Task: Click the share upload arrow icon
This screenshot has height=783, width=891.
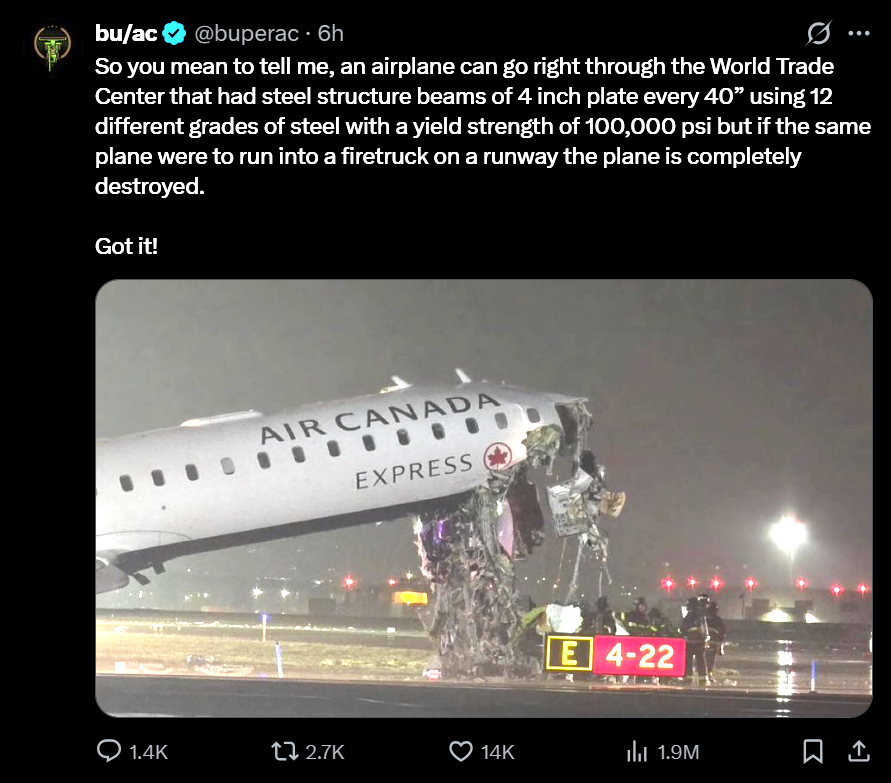Action: coord(857,750)
